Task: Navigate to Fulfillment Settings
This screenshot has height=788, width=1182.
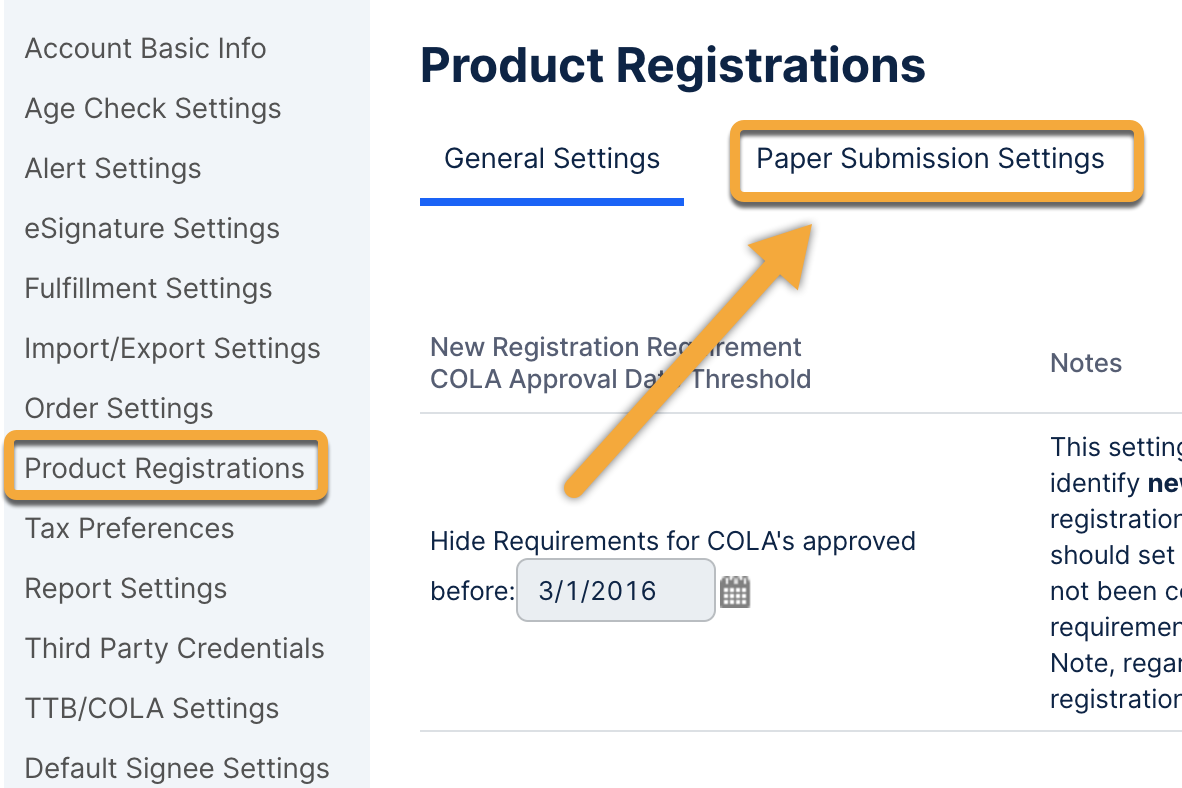Action: 148,289
